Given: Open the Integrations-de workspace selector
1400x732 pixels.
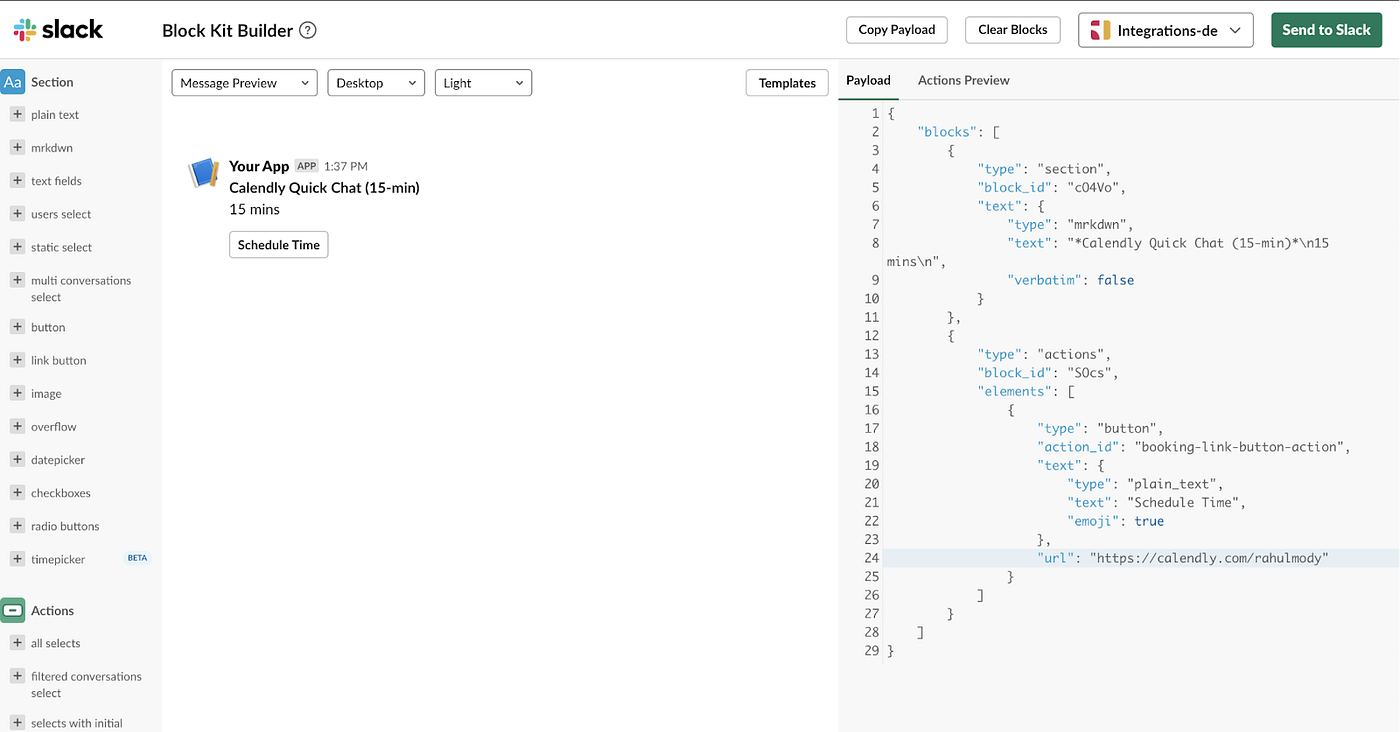Looking at the screenshot, I should pyautogui.click(x=1165, y=30).
